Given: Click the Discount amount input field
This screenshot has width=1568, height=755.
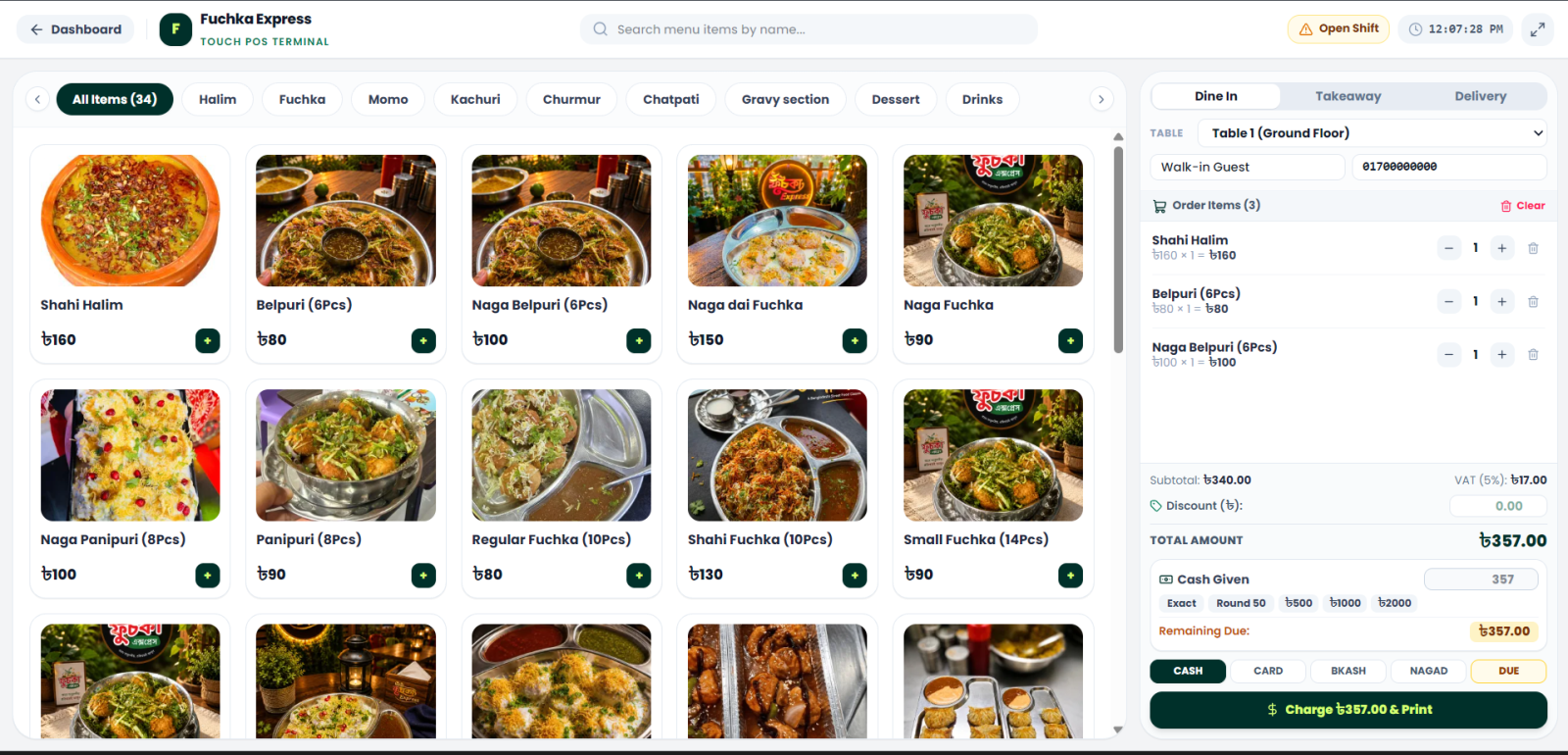Looking at the screenshot, I should click(1497, 506).
